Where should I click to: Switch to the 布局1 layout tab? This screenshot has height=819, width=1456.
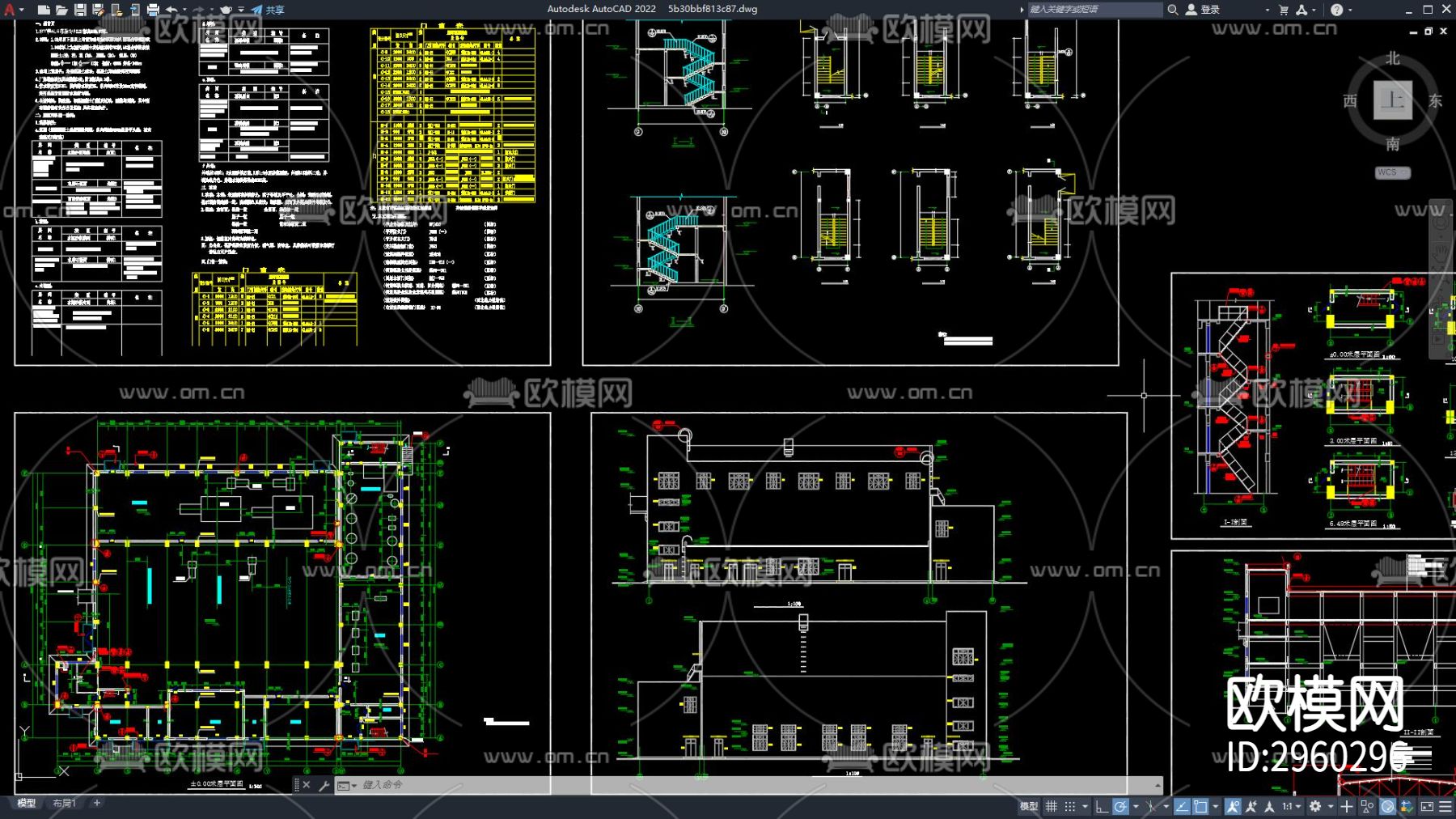click(x=64, y=803)
